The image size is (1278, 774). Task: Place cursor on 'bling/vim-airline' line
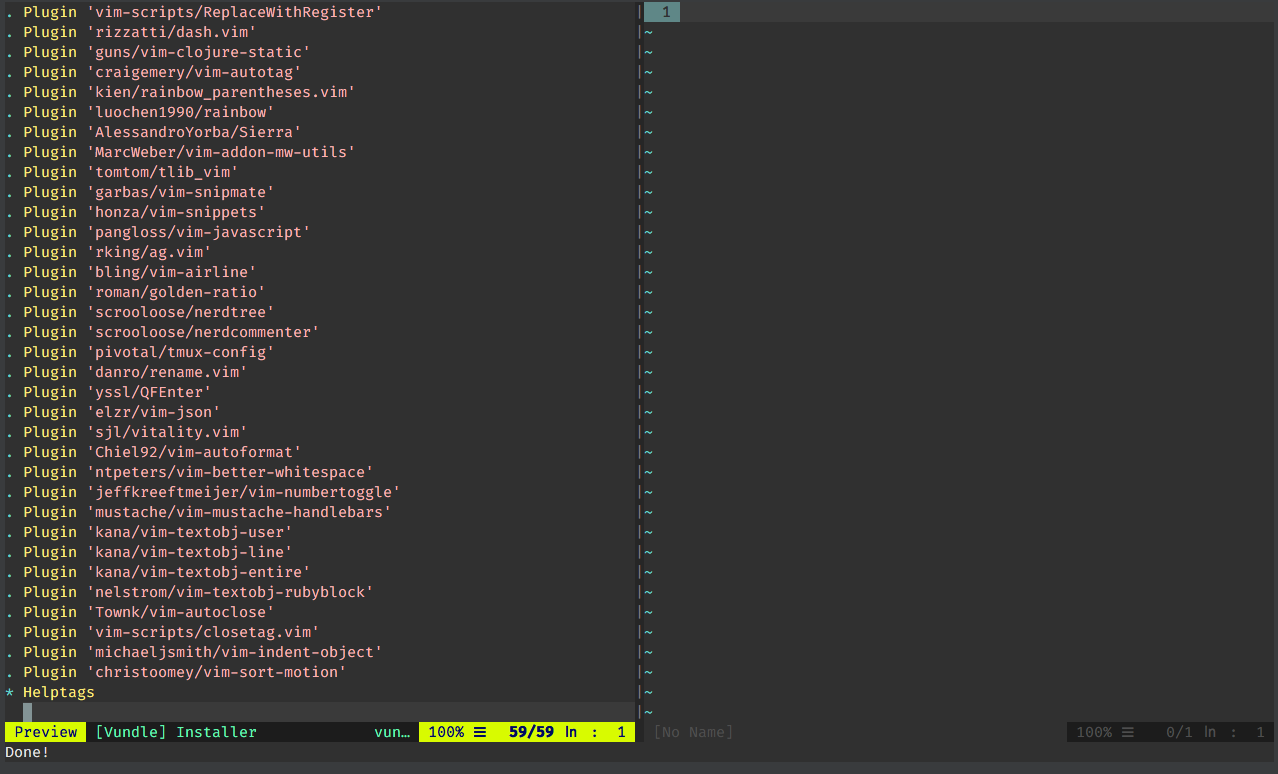tap(131, 272)
